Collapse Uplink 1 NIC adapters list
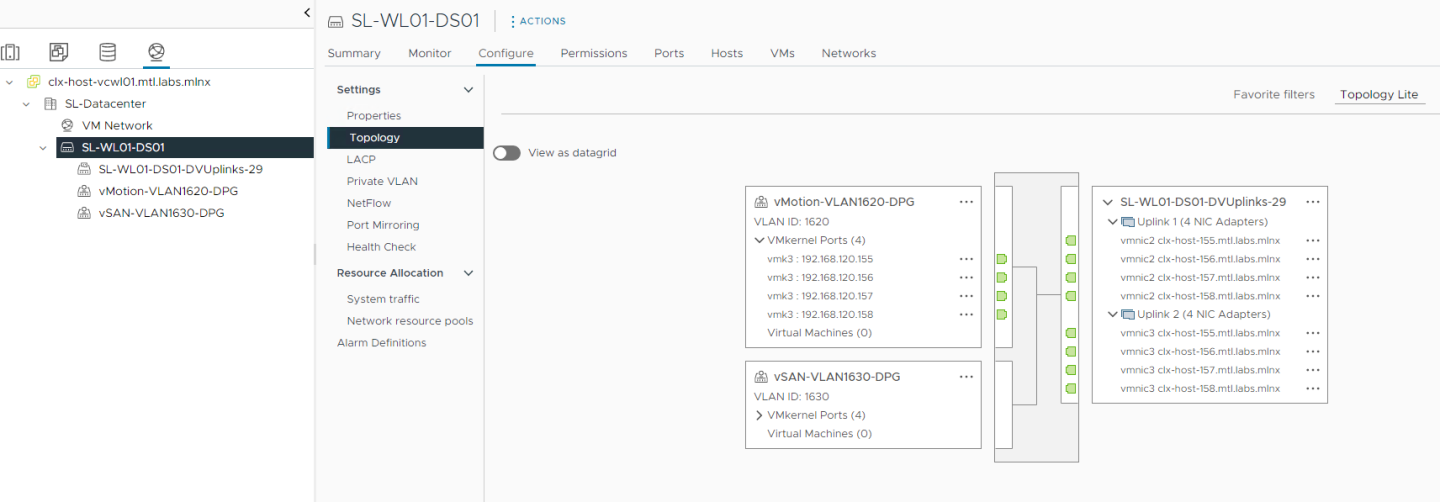This screenshot has height=502, width=1440. (x=1113, y=222)
